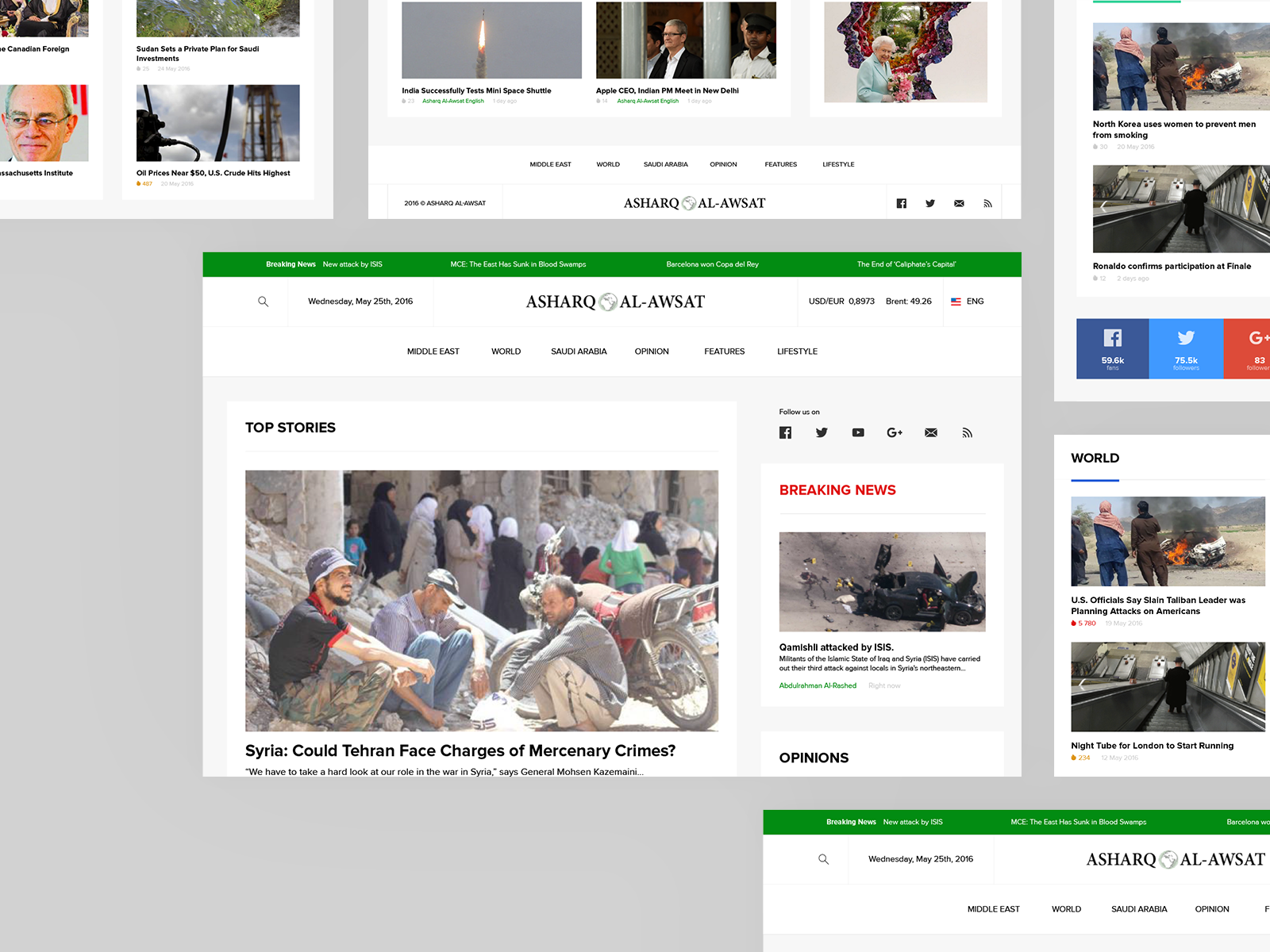The height and width of the screenshot is (952, 1270).
Task: Open the India rocket launch thumbnail
Action: pyautogui.click(x=491, y=40)
